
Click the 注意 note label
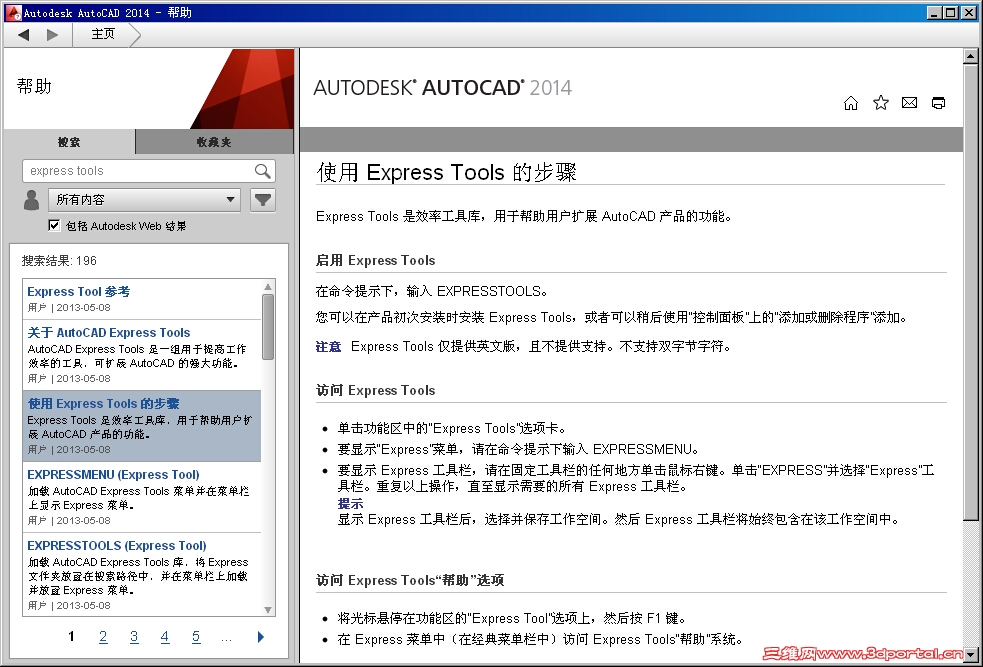(328, 346)
